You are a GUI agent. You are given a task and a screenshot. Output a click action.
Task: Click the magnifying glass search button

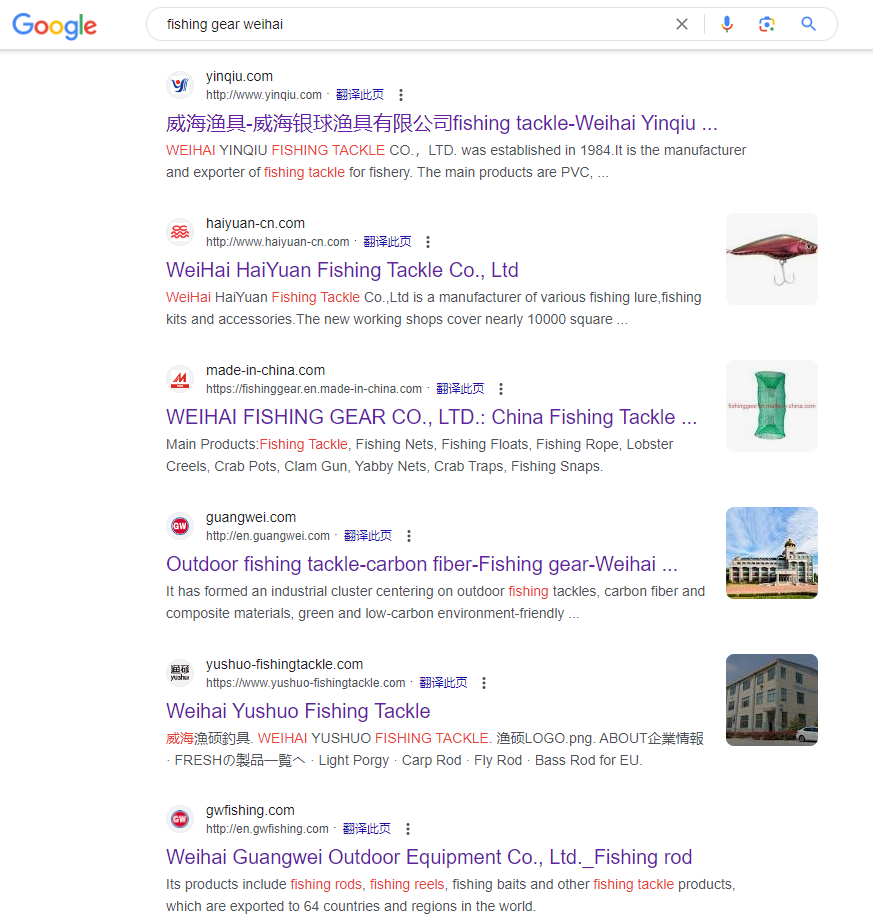[808, 24]
